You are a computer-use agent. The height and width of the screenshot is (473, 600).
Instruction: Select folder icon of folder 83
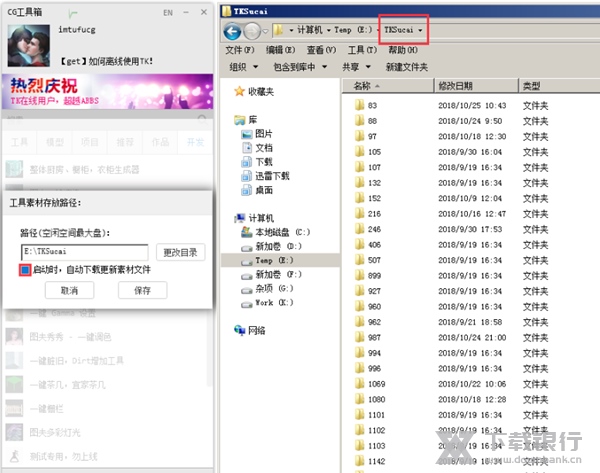359,105
